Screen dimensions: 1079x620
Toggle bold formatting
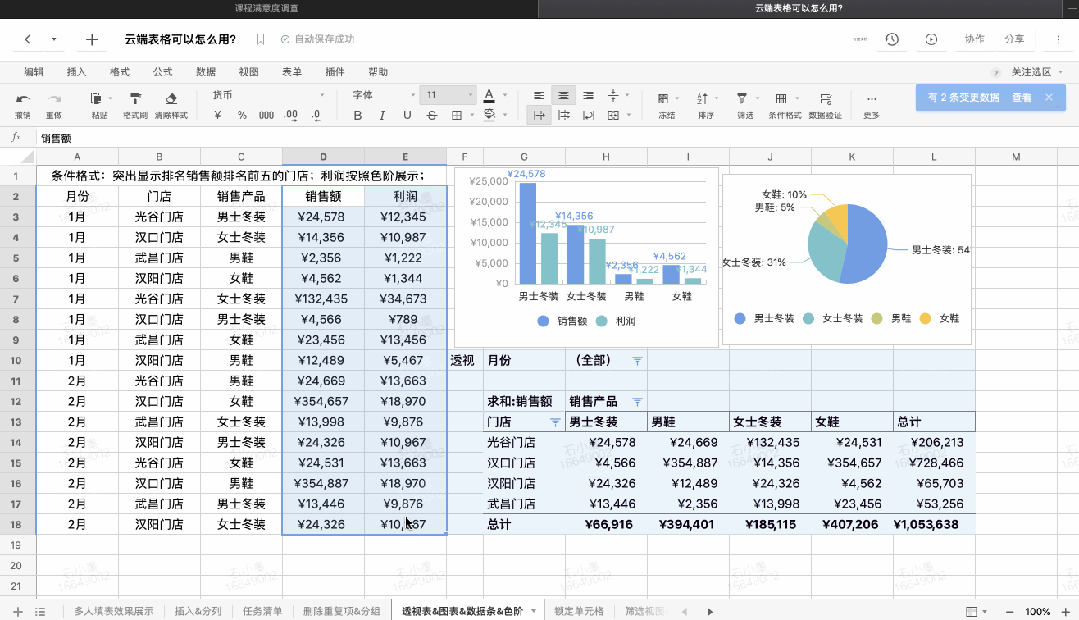358,116
